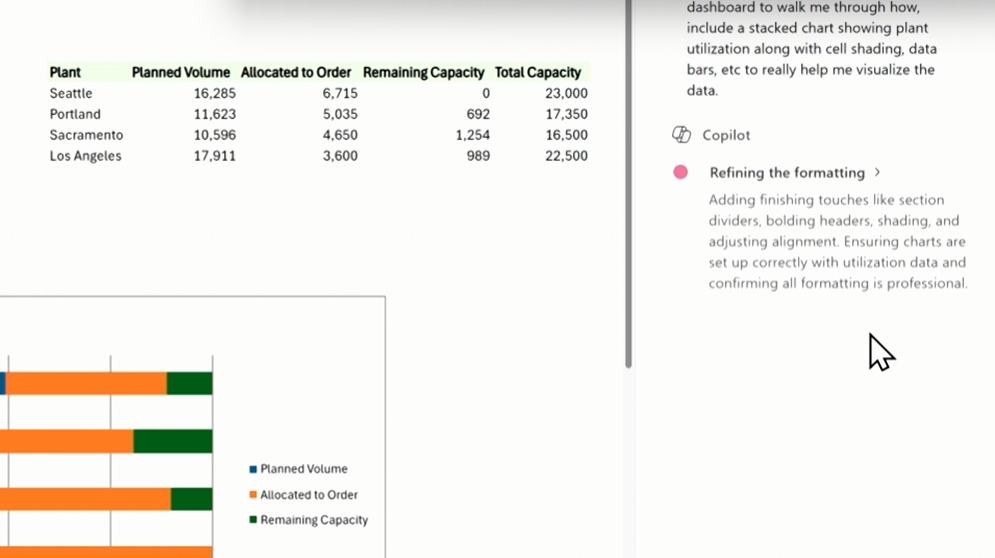Image resolution: width=995 pixels, height=558 pixels.
Task: Click the blue Planned Volume legend swatch
Action: tap(253, 469)
